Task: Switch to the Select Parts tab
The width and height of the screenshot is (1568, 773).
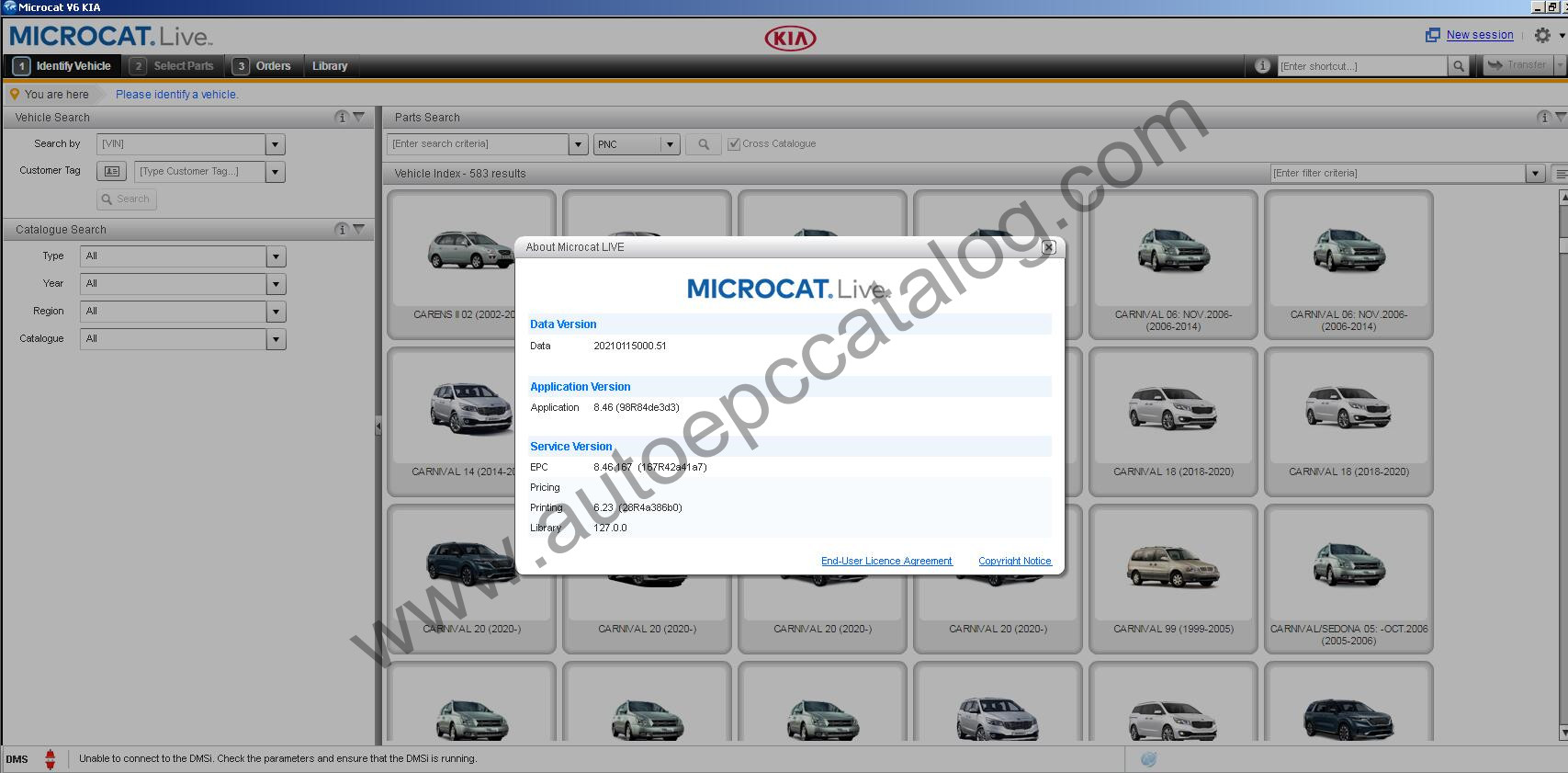Action: click(x=174, y=66)
